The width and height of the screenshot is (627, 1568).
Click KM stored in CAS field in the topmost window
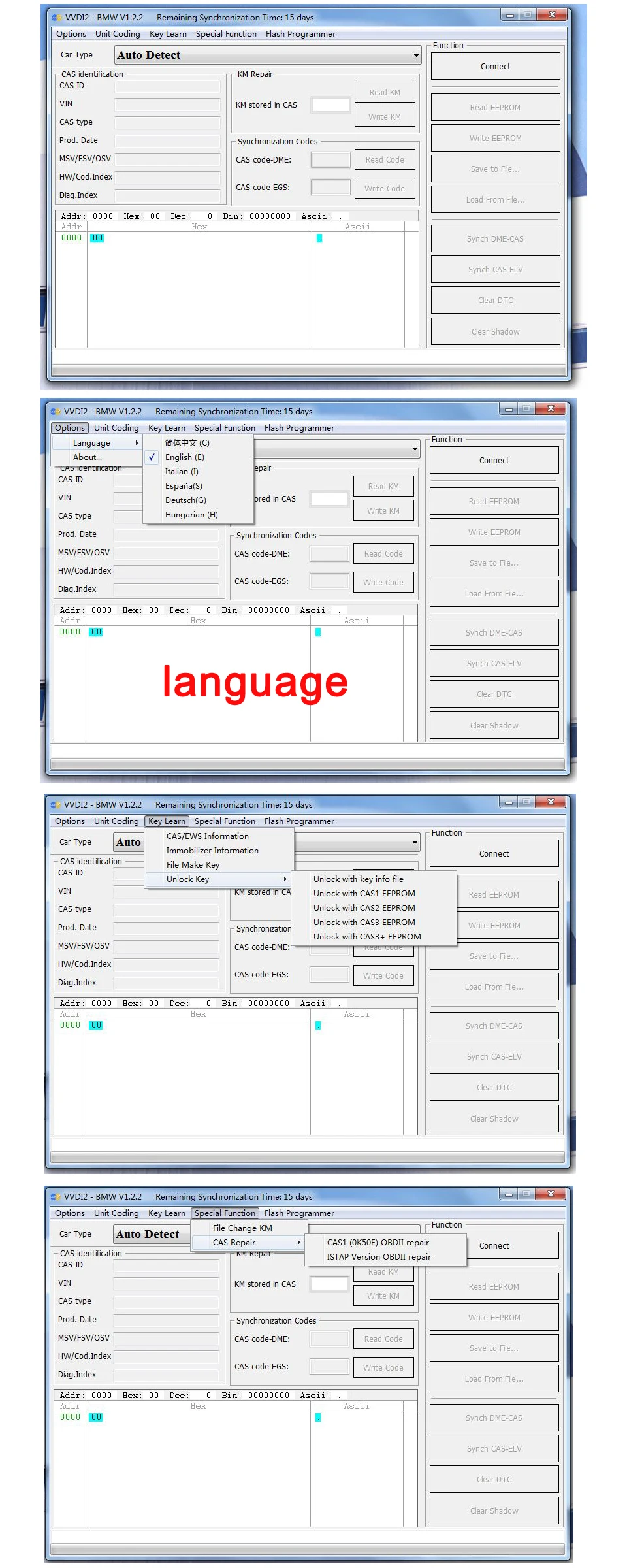click(330, 105)
